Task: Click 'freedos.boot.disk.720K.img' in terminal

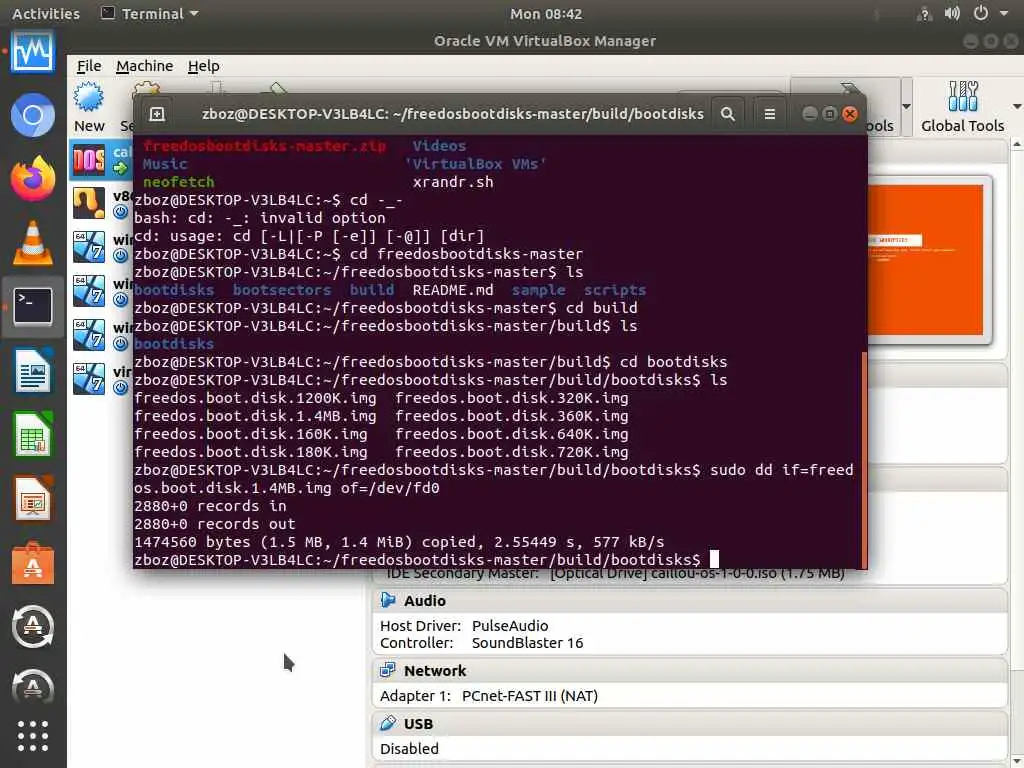Action: (511, 452)
